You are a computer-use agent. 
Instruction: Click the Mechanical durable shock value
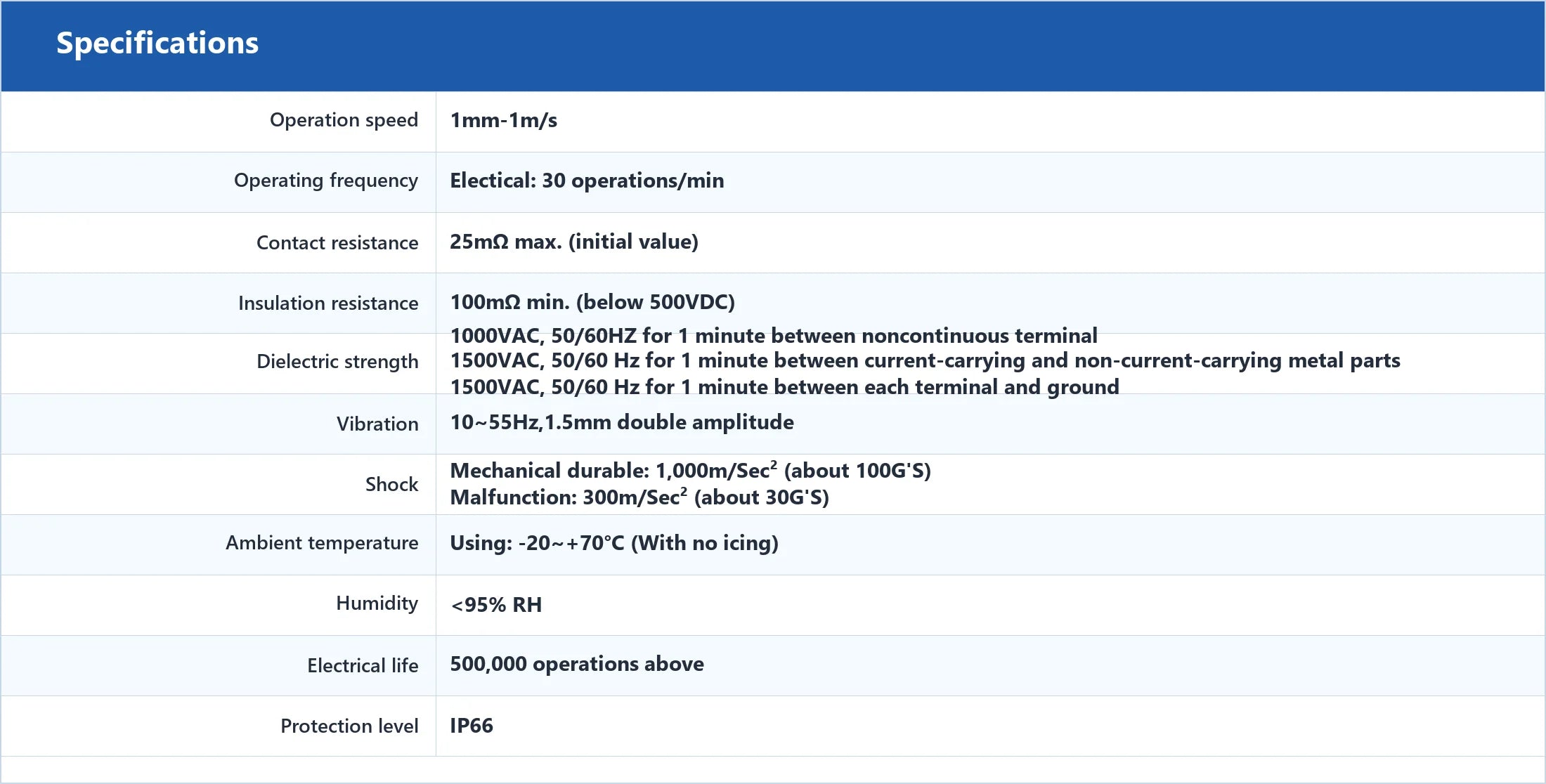click(691, 470)
